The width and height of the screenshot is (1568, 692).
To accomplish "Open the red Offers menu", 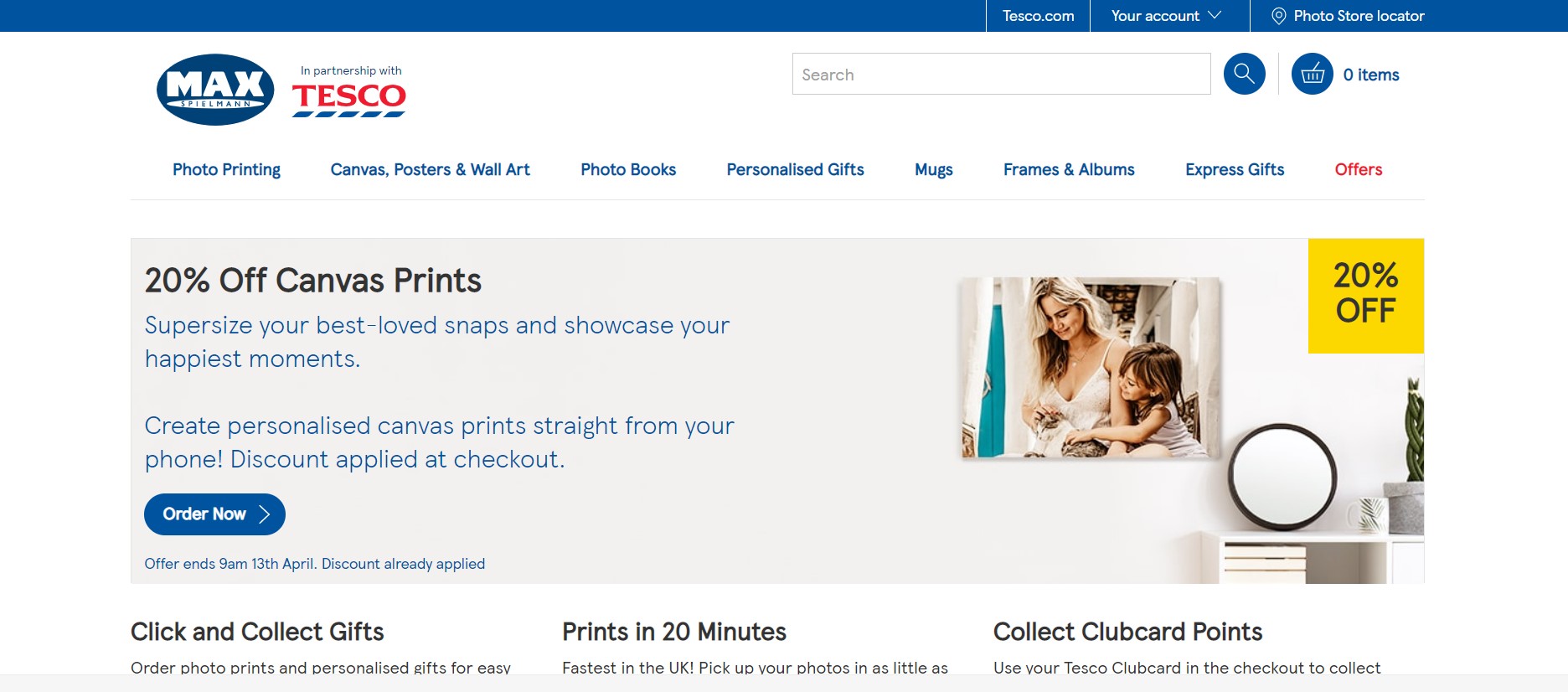I will tap(1359, 169).
